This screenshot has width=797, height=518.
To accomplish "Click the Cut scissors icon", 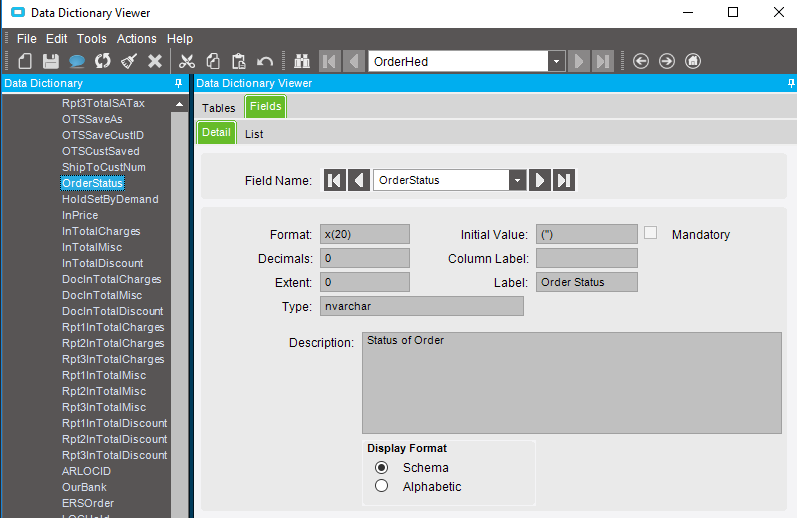I will coord(186,61).
